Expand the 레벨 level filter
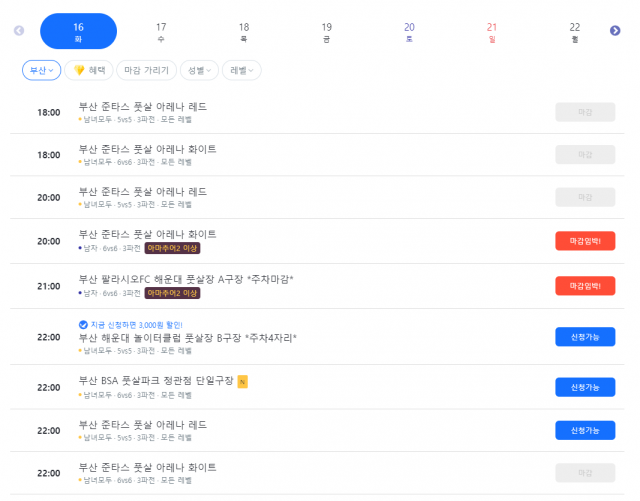 pyautogui.click(x=244, y=70)
